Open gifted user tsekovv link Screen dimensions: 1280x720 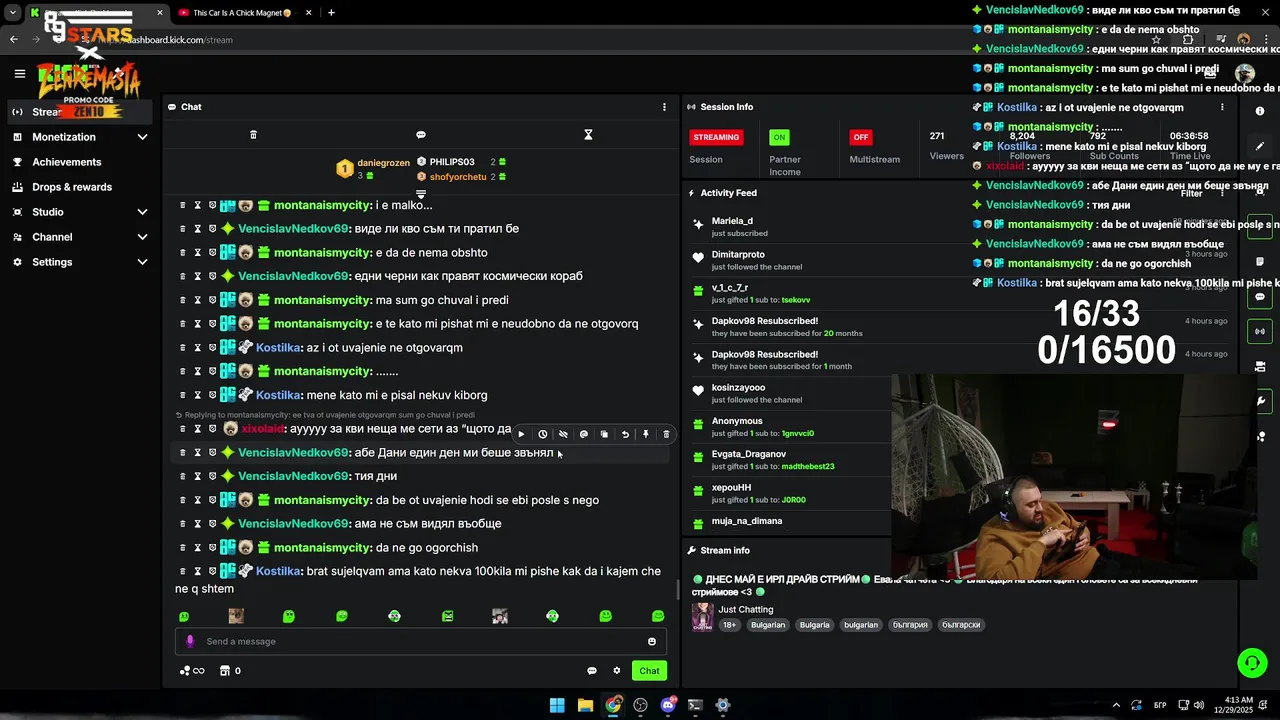point(796,300)
